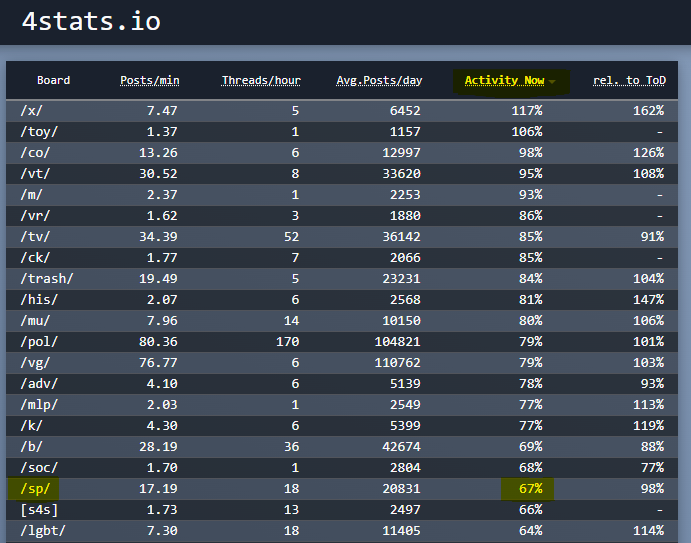The image size is (691, 543).
Task: Click the highlighted 67% activity value
Action: coord(531,489)
